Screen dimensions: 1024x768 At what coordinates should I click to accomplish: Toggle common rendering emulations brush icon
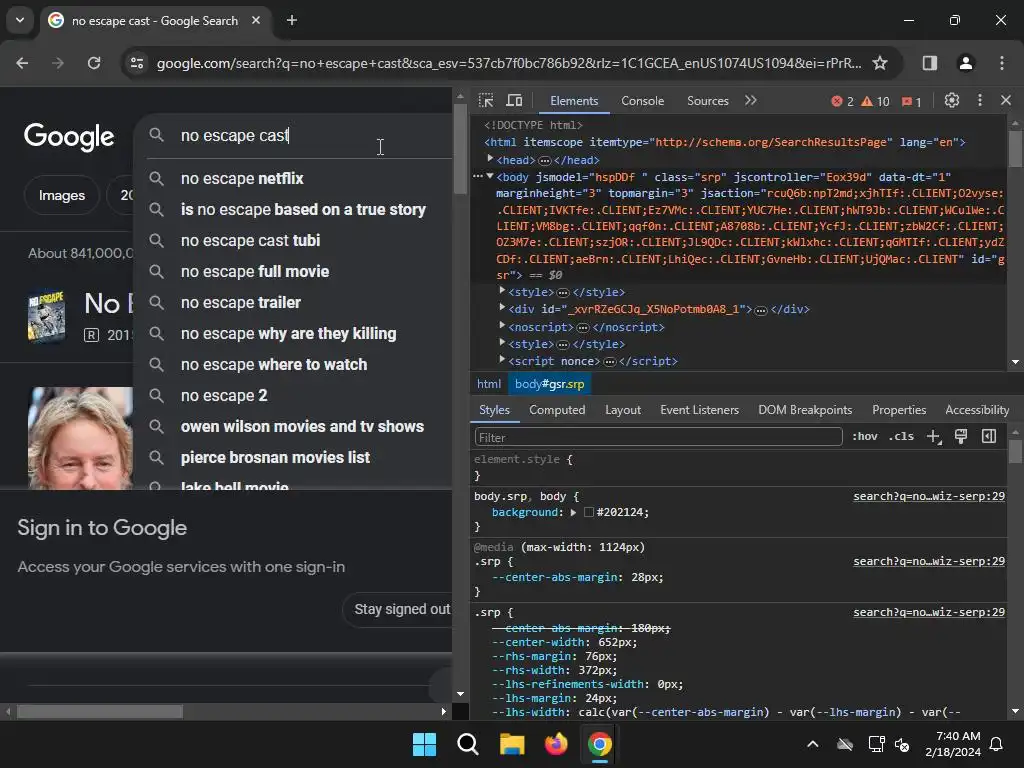(x=961, y=437)
